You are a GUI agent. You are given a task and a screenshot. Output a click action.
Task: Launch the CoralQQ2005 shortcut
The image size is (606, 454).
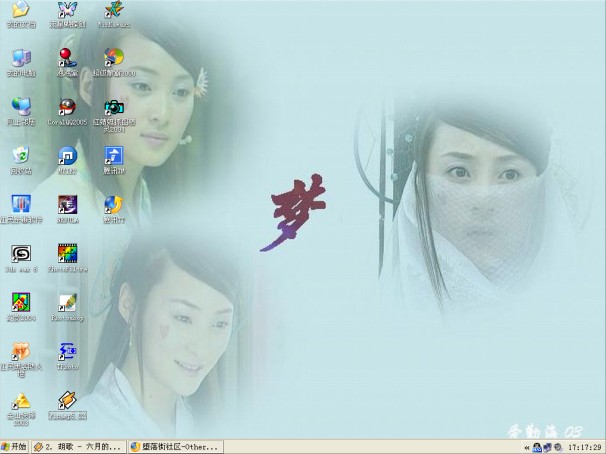67,107
